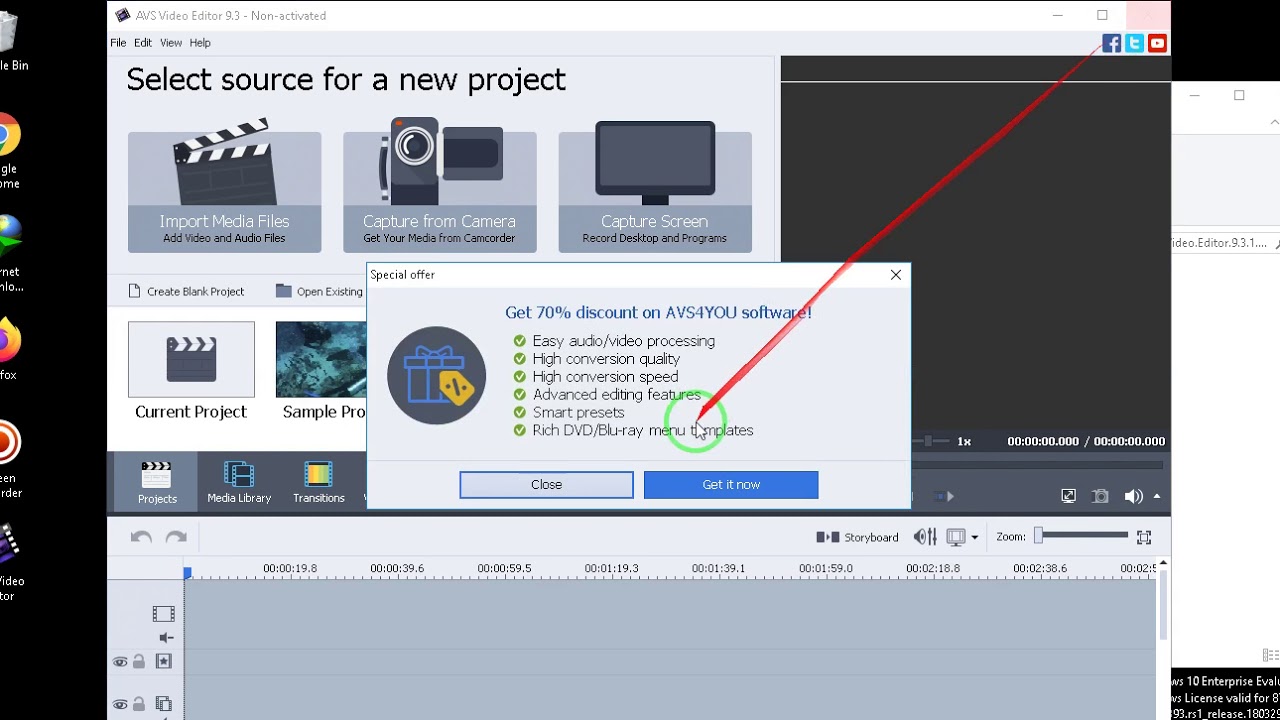Open Internet Download Manager desktop shortcut
The image size is (1280, 720).
[x=10, y=252]
